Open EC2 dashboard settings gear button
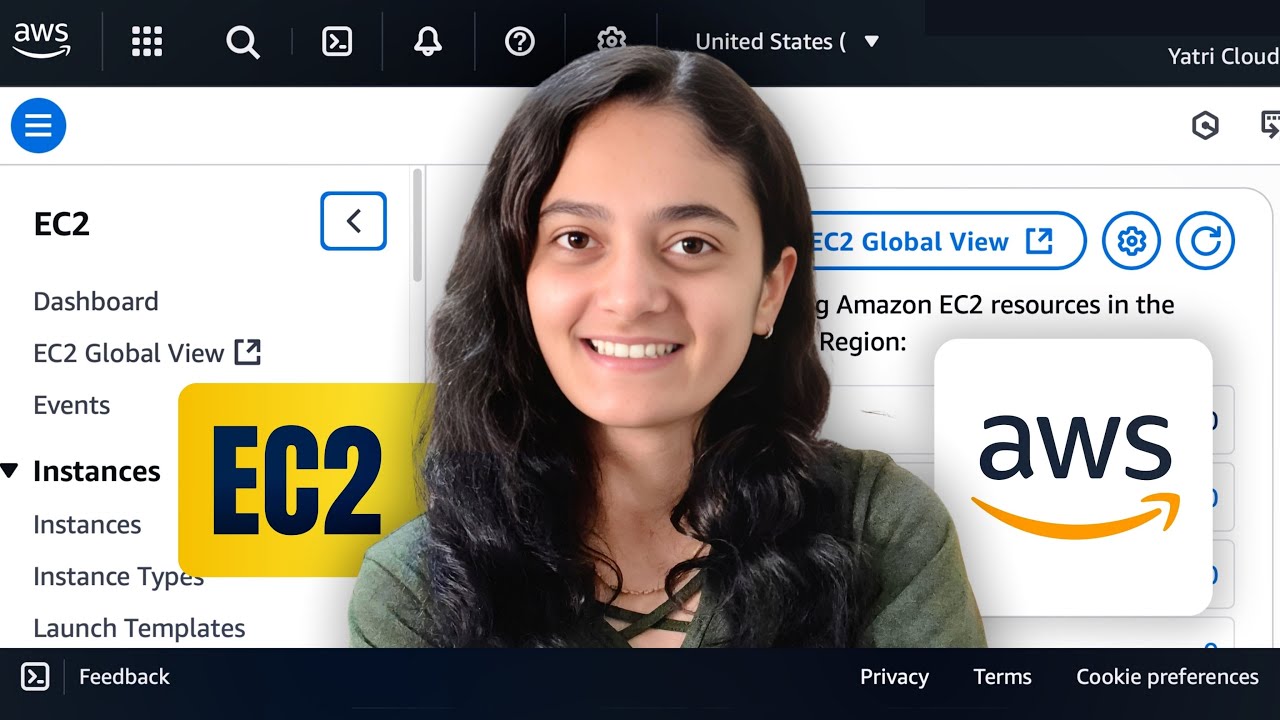The image size is (1280, 720). (x=1131, y=241)
